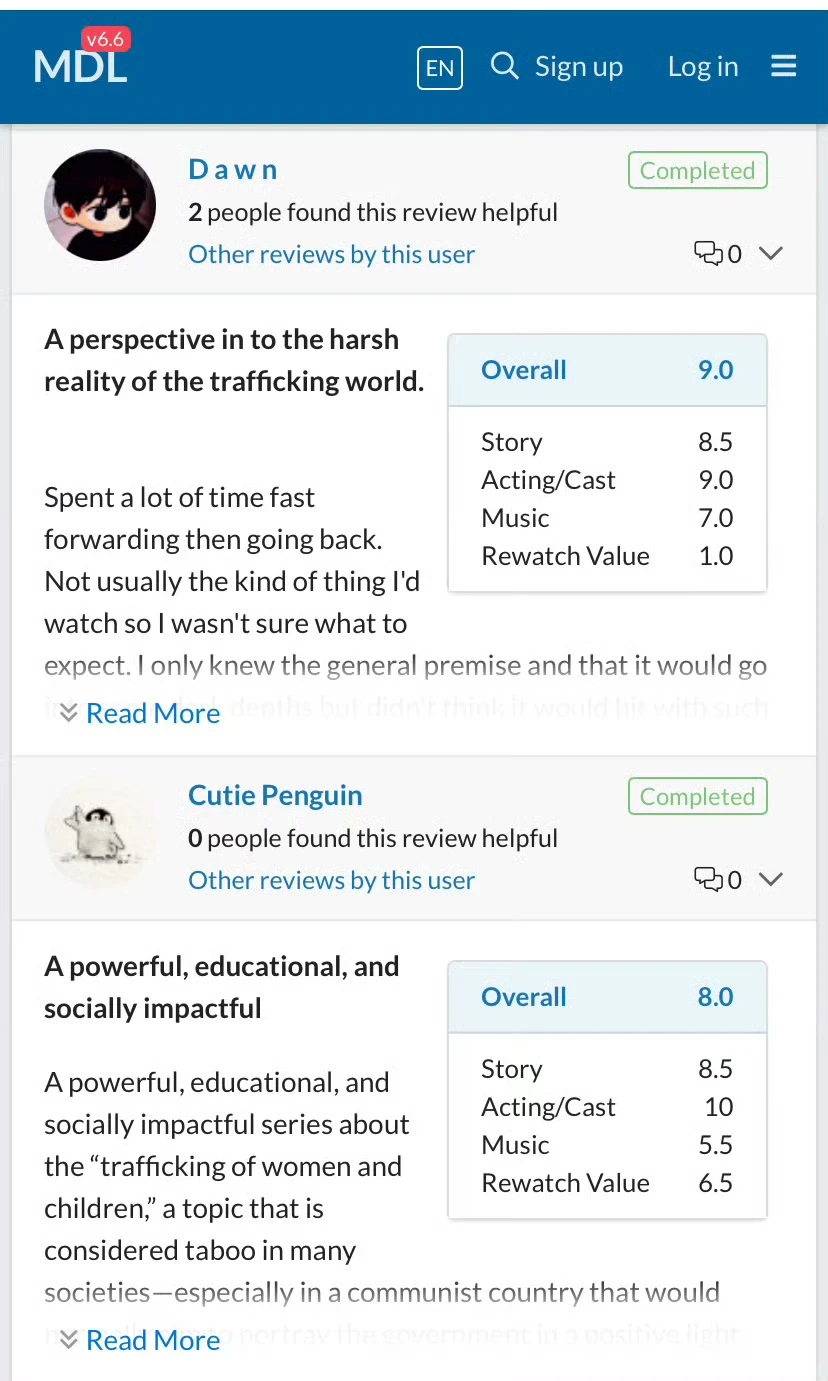Open Dawn's user profile name link
The height and width of the screenshot is (1381, 828).
click(x=233, y=169)
